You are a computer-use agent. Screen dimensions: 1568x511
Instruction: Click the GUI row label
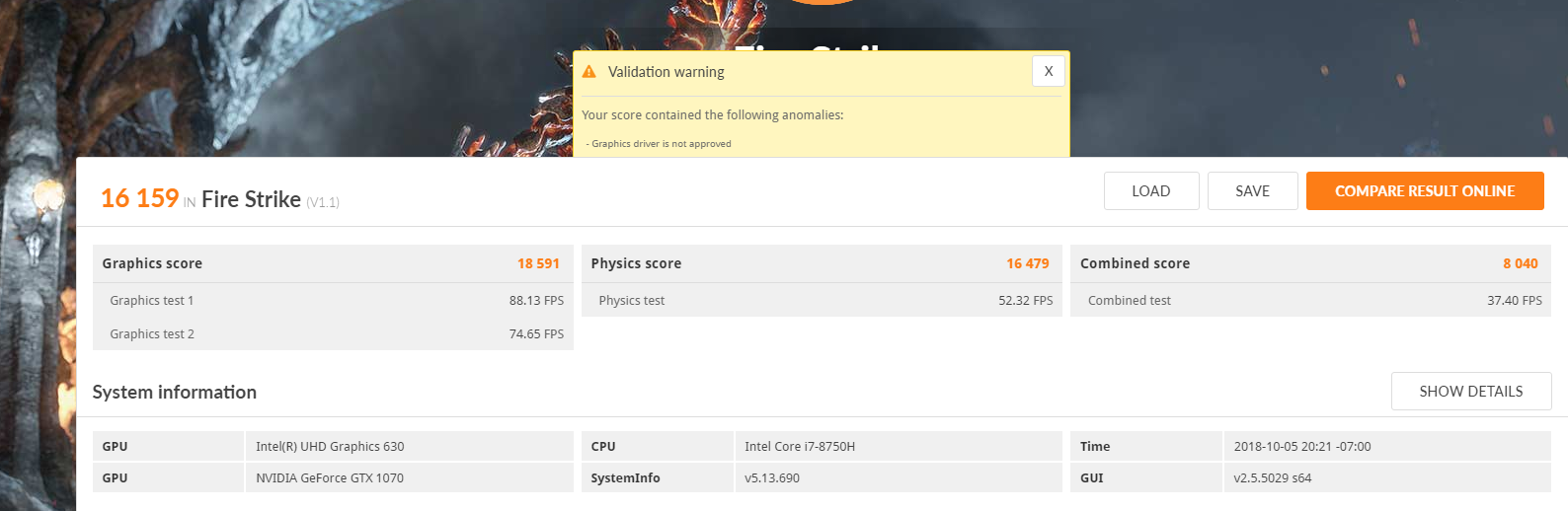tap(1092, 478)
